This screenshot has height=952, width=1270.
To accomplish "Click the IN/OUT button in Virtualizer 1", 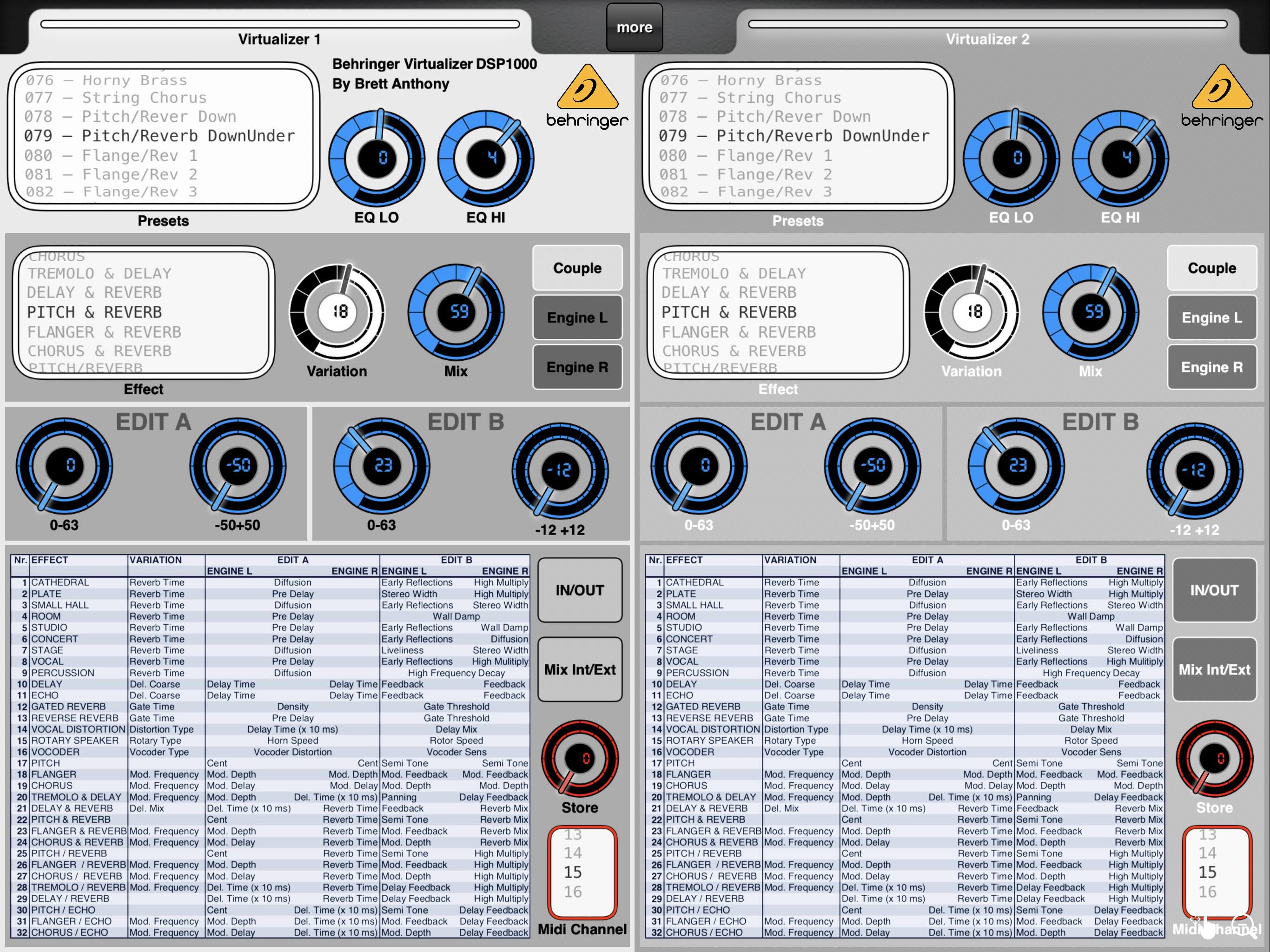I will click(x=580, y=590).
